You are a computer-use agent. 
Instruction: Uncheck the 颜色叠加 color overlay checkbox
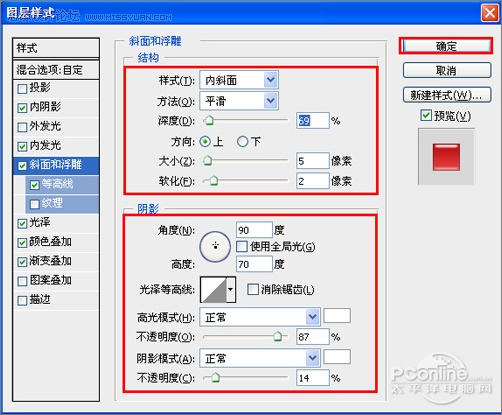pos(22,243)
